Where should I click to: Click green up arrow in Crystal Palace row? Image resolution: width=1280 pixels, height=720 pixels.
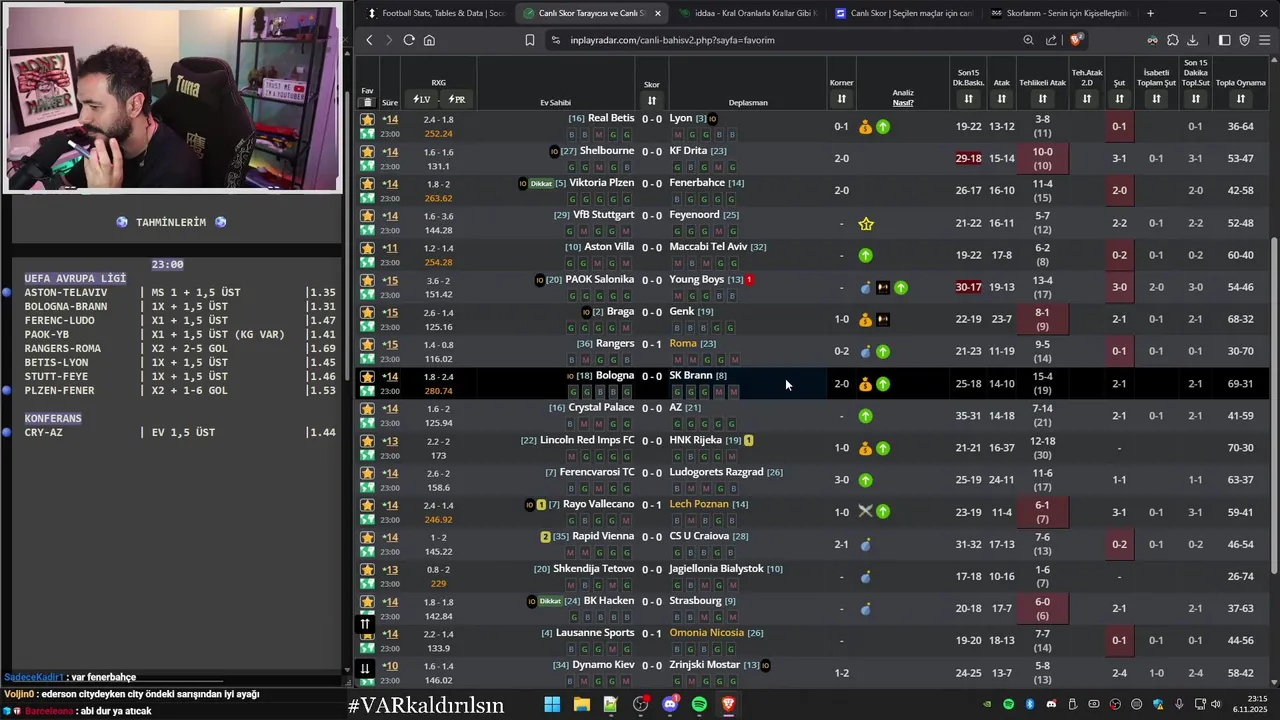(x=866, y=416)
